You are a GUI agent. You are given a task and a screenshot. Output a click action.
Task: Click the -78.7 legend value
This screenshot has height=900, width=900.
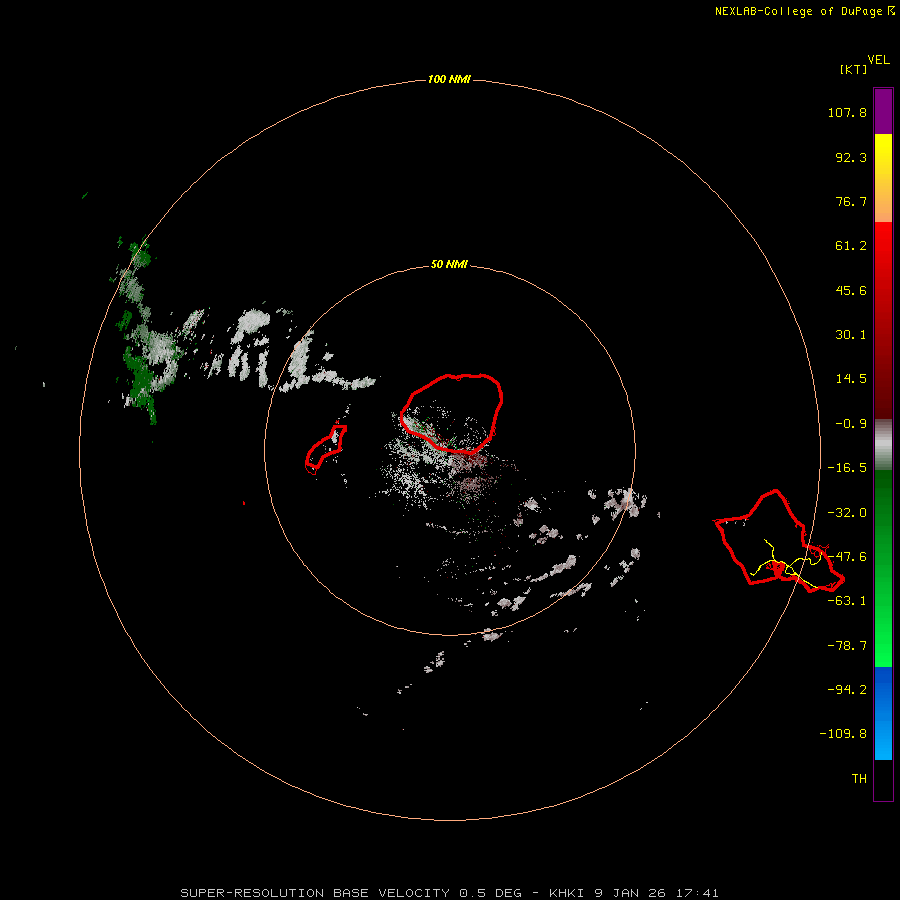847,646
